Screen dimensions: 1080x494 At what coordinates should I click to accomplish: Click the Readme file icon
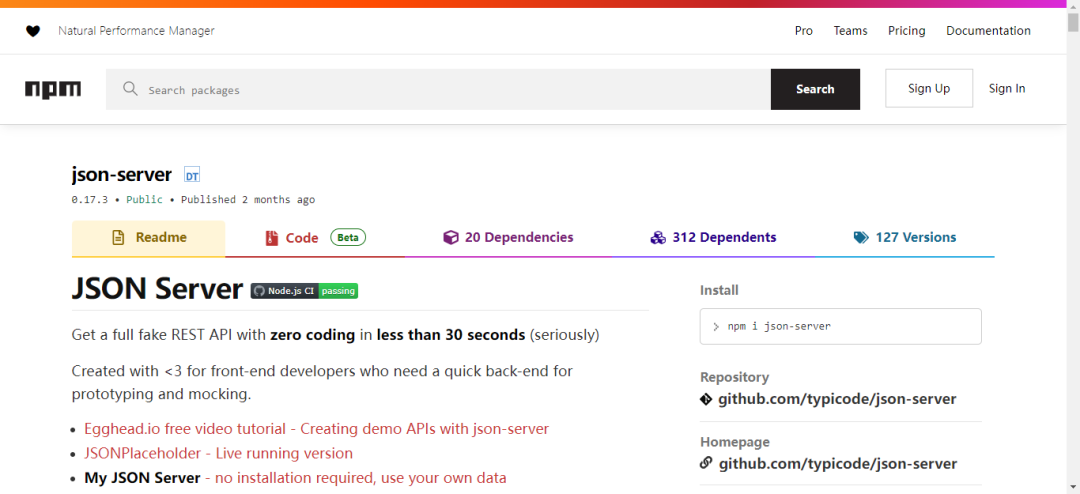[118, 238]
